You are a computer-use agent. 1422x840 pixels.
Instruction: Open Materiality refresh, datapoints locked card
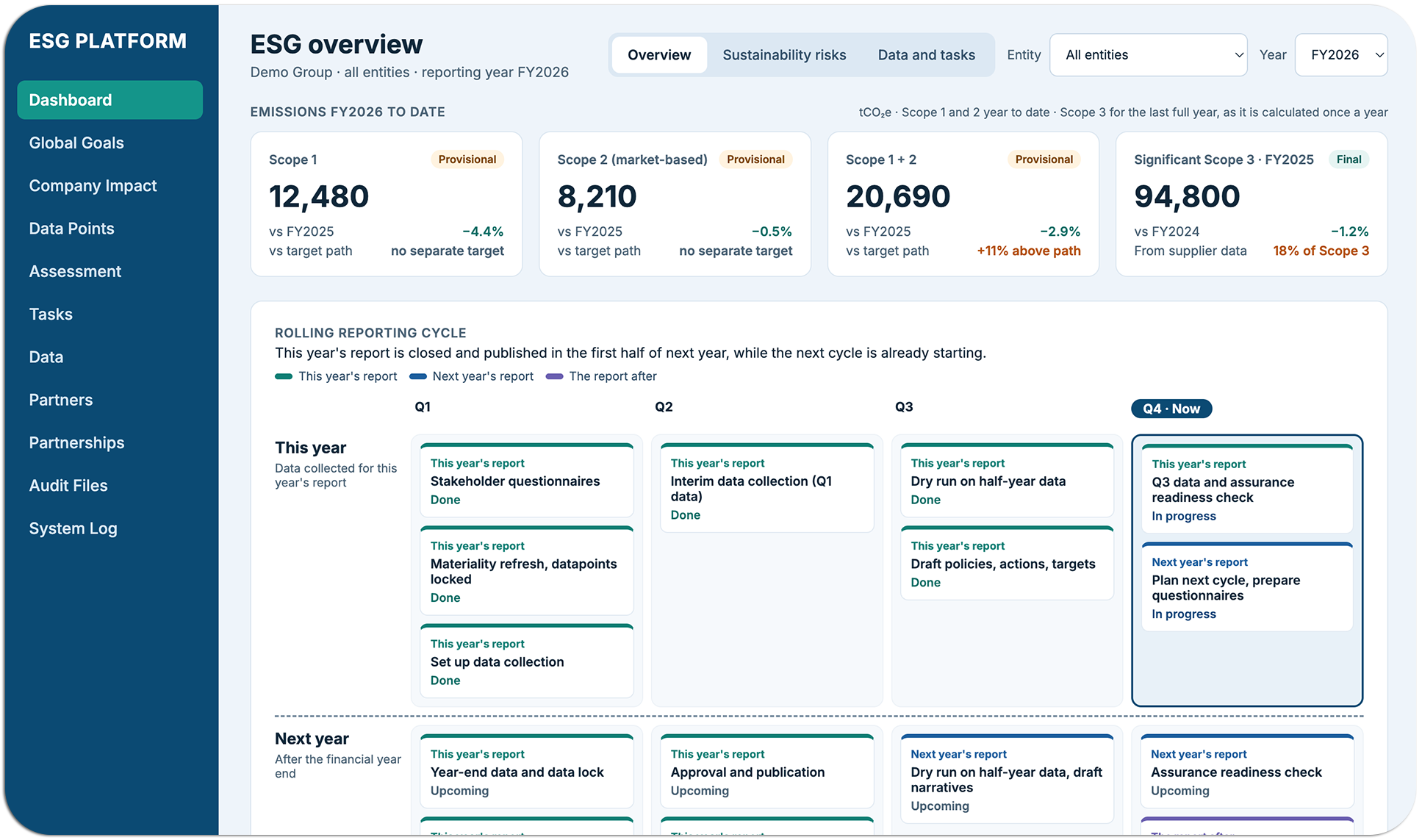click(527, 571)
